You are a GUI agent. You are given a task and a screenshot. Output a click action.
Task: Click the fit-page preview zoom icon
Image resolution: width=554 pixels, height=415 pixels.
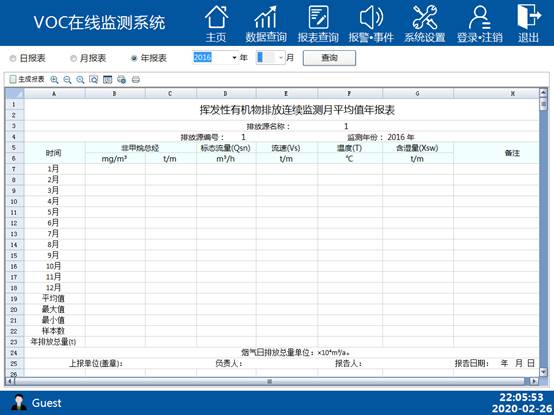pos(94,80)
